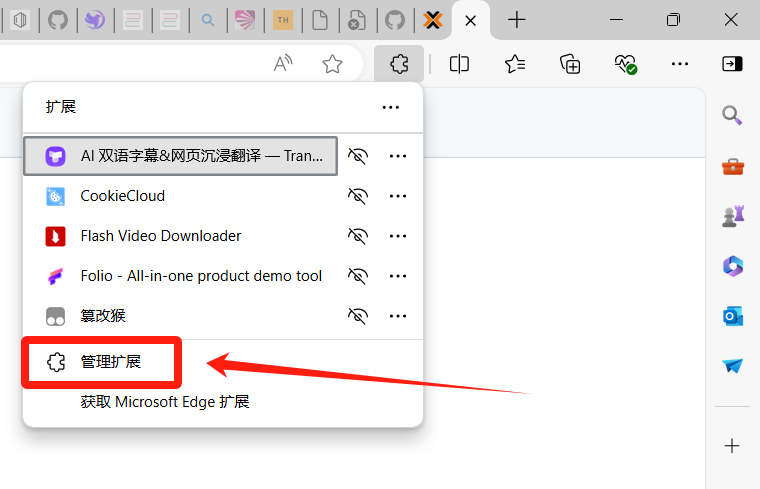This screenshot has width=760, height=489.
Task: Toggle toolbar visibility for Flash Video Downloader
Action: click(x=358, y=236)
